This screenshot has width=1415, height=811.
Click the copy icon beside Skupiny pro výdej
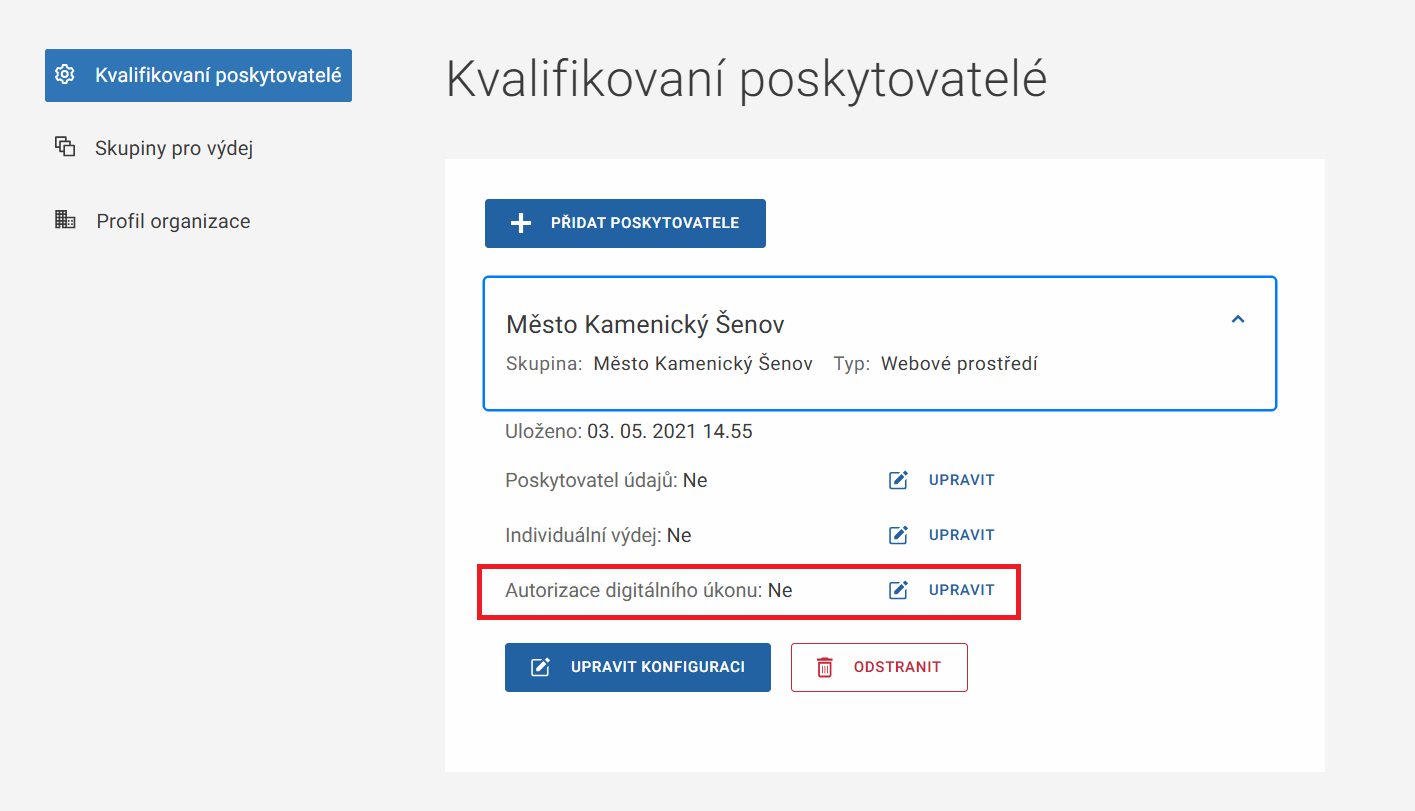tap(65, 147)
